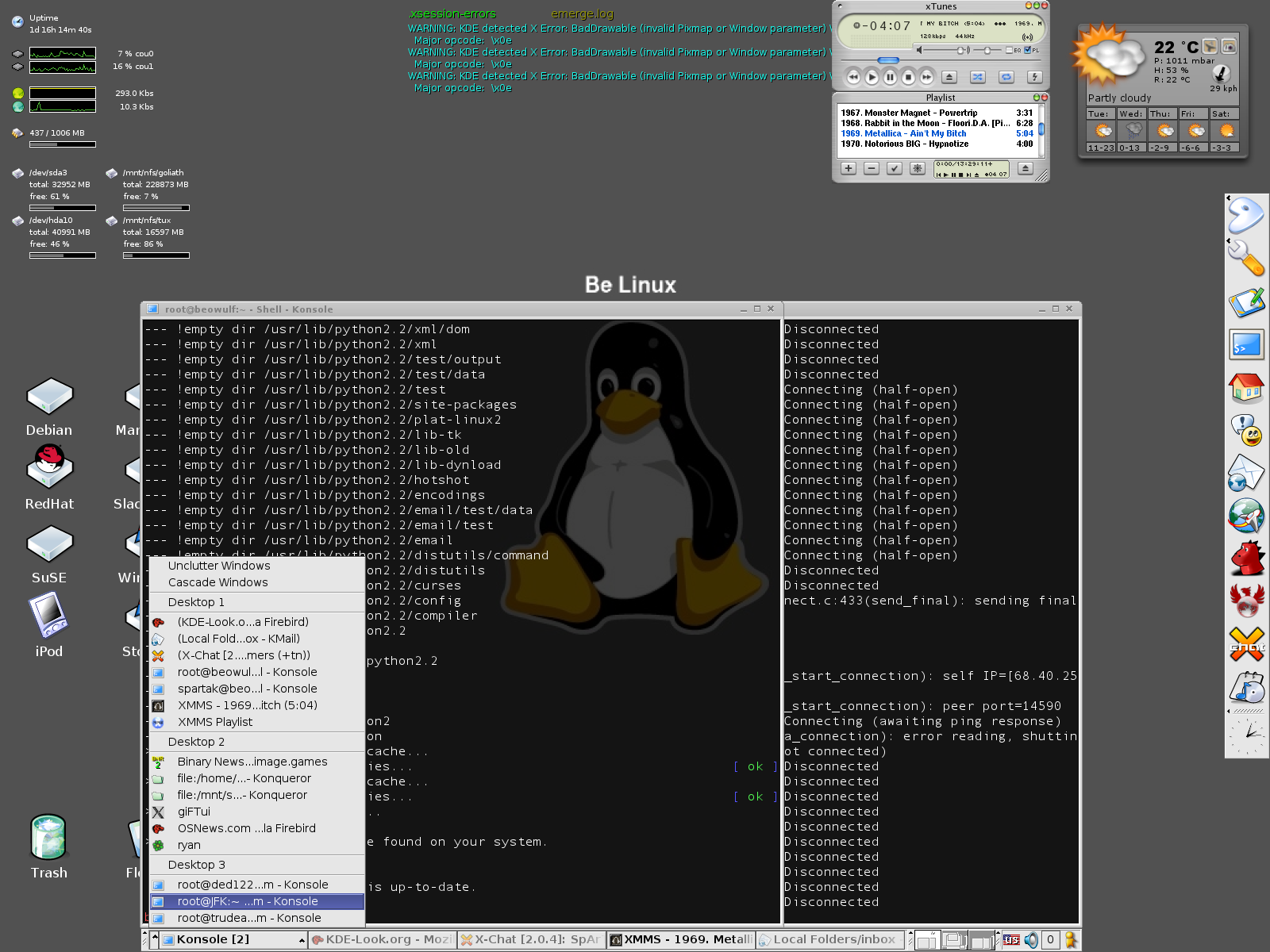Launch the X-Chat icon in side panel
Image resolution: width=1270 pixels, height=952 pixels.
tap(1247, 643)
